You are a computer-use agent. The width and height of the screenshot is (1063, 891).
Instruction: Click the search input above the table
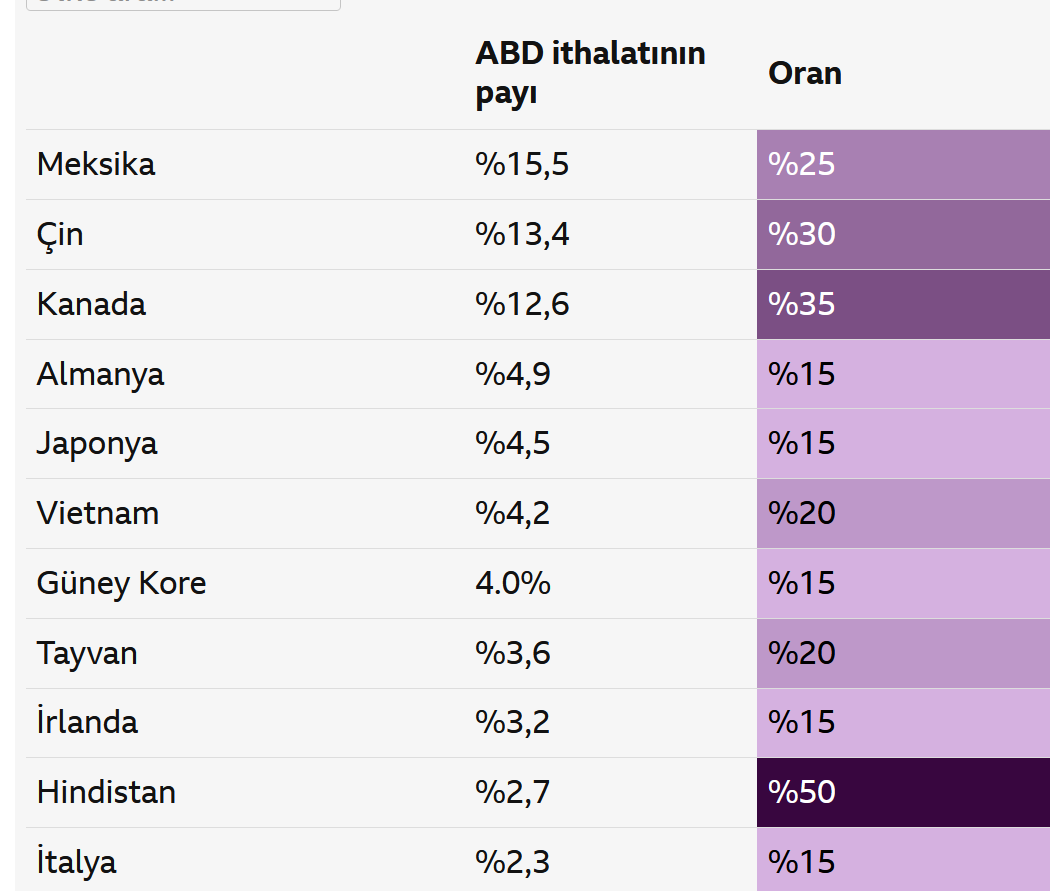coord(183,3)
